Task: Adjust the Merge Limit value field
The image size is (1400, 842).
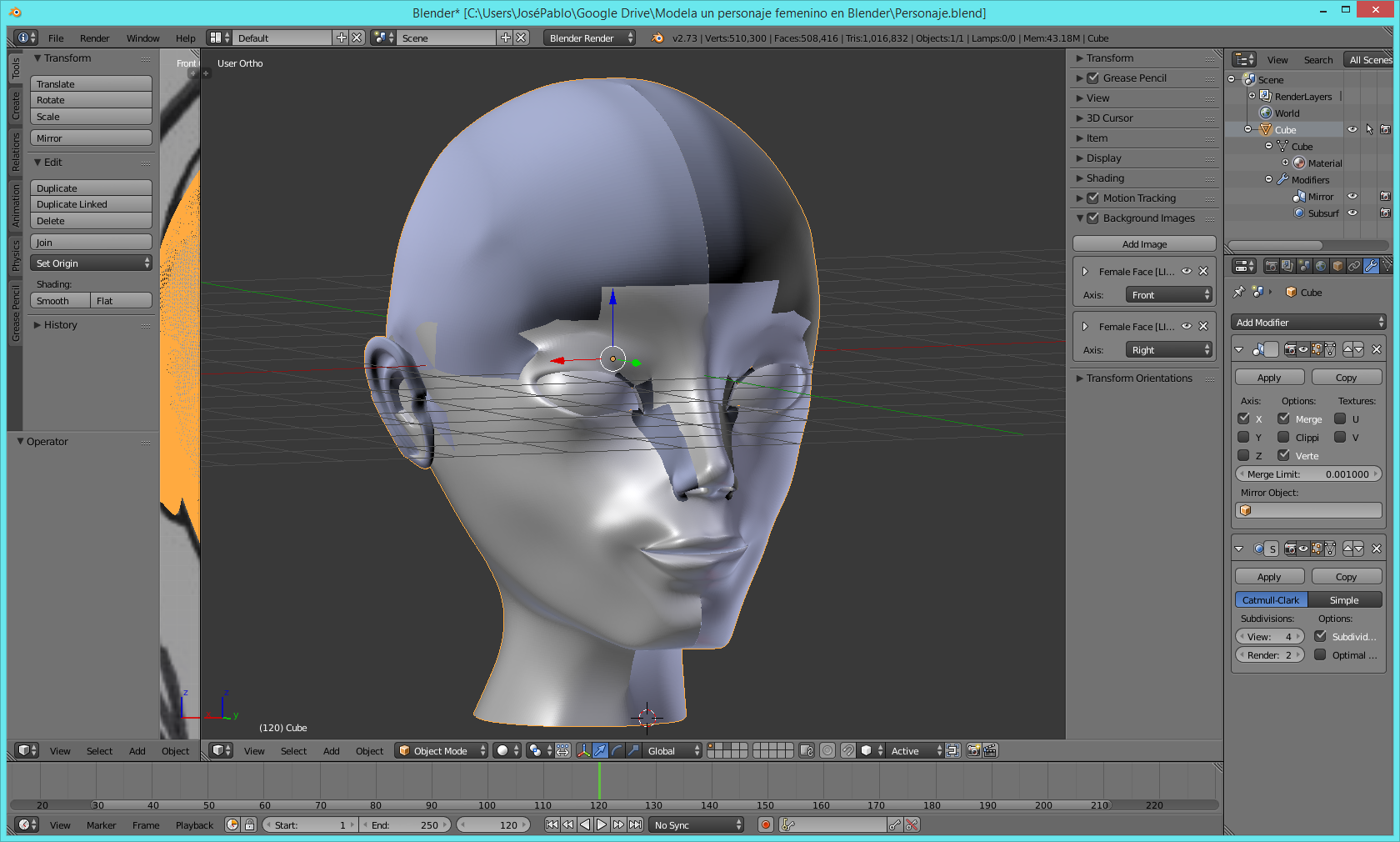Action: pyautogui.click(x=1307, y=474)
